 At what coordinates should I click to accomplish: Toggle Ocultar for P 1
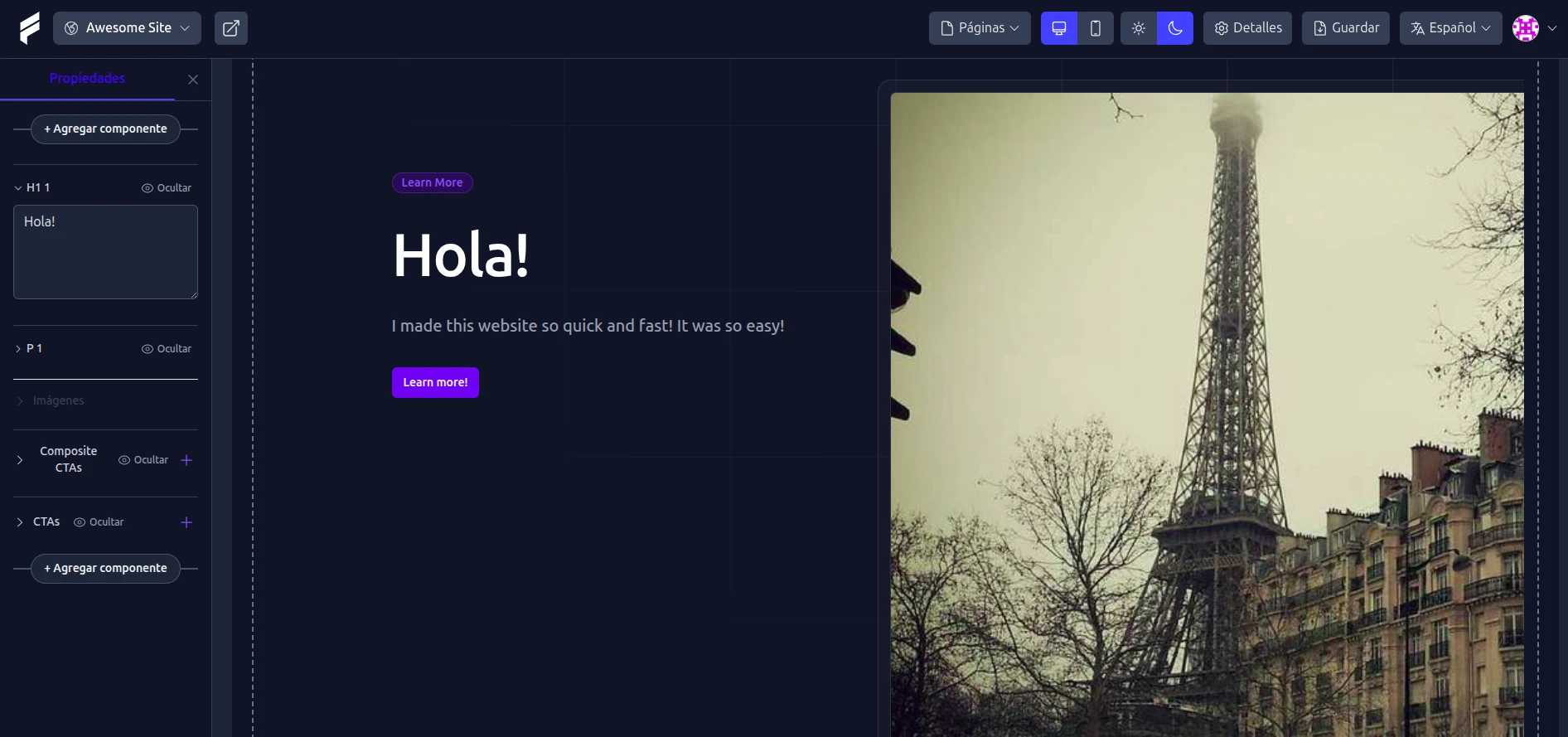(x=167, y=349)
